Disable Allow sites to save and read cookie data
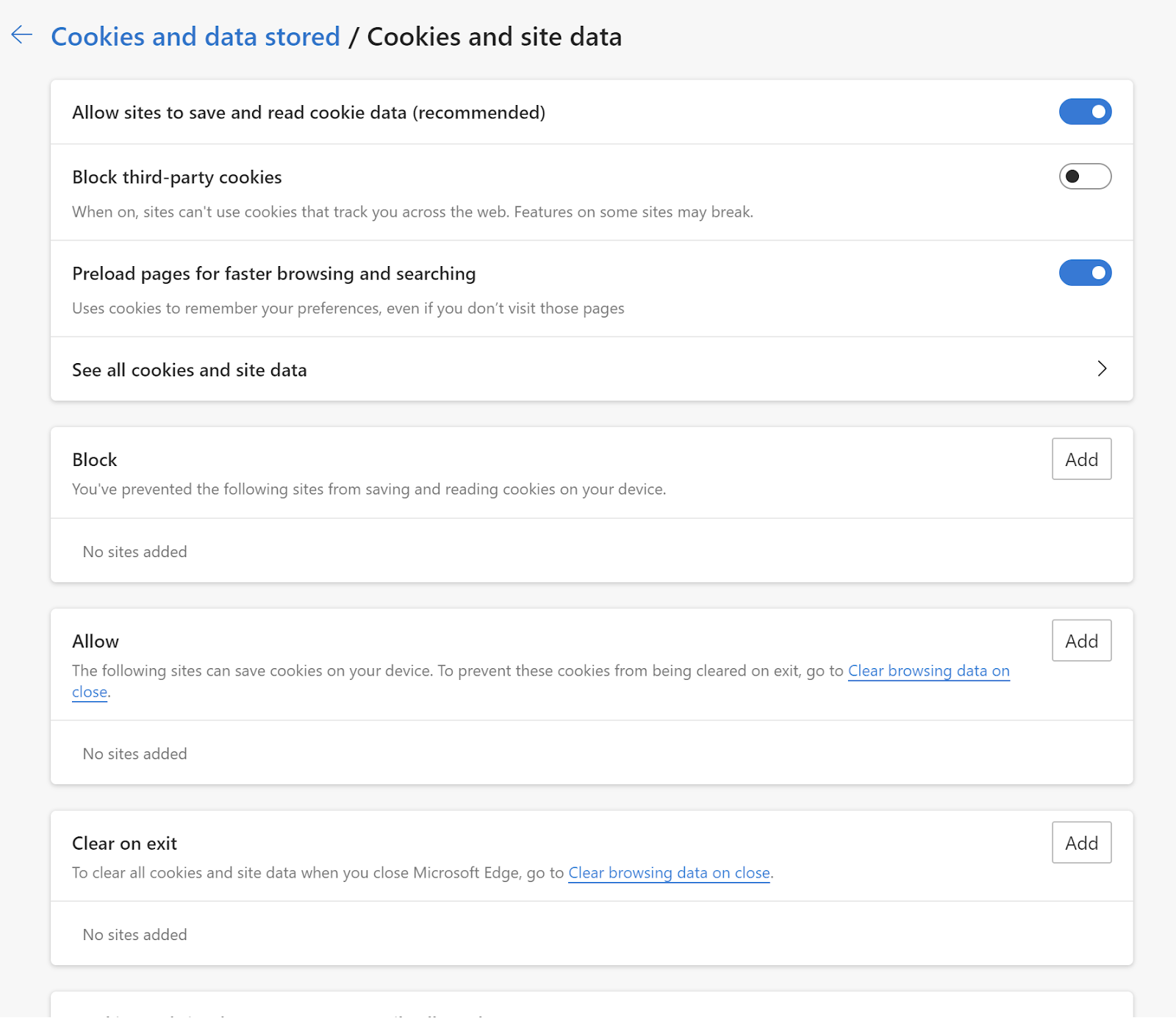 [x=1085, y=112]
